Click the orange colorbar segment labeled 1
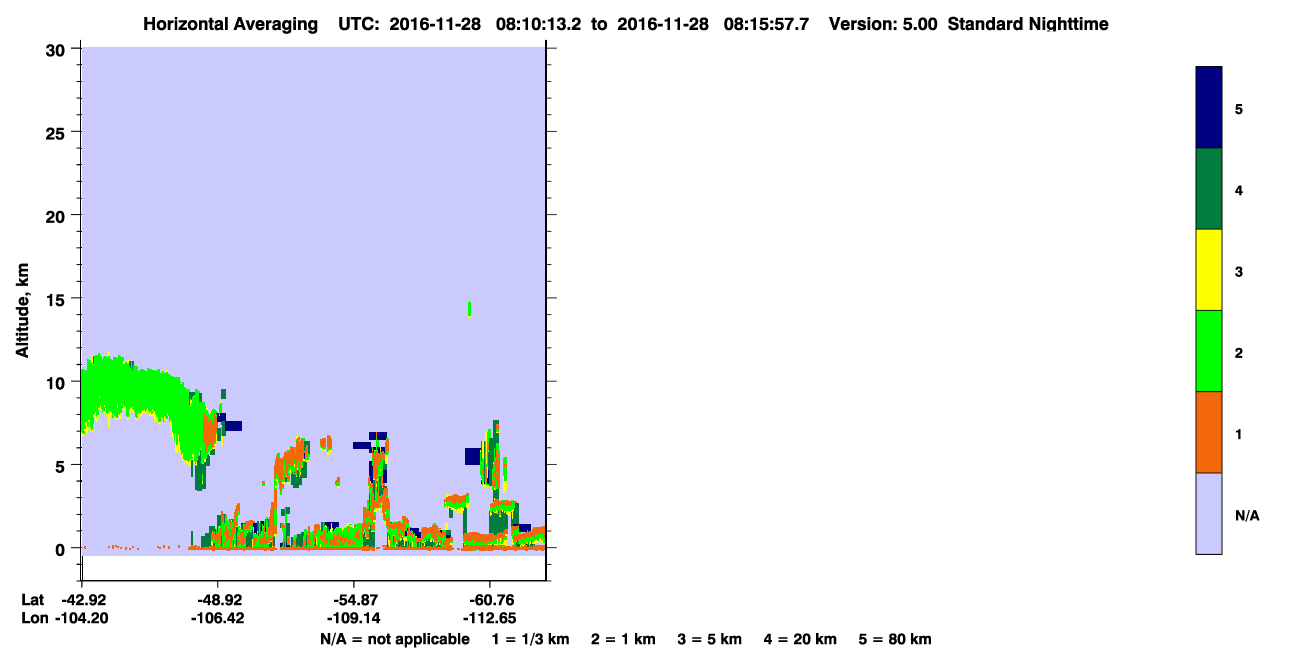This screenshot has width=1300, height=667. pos(1209,432)
